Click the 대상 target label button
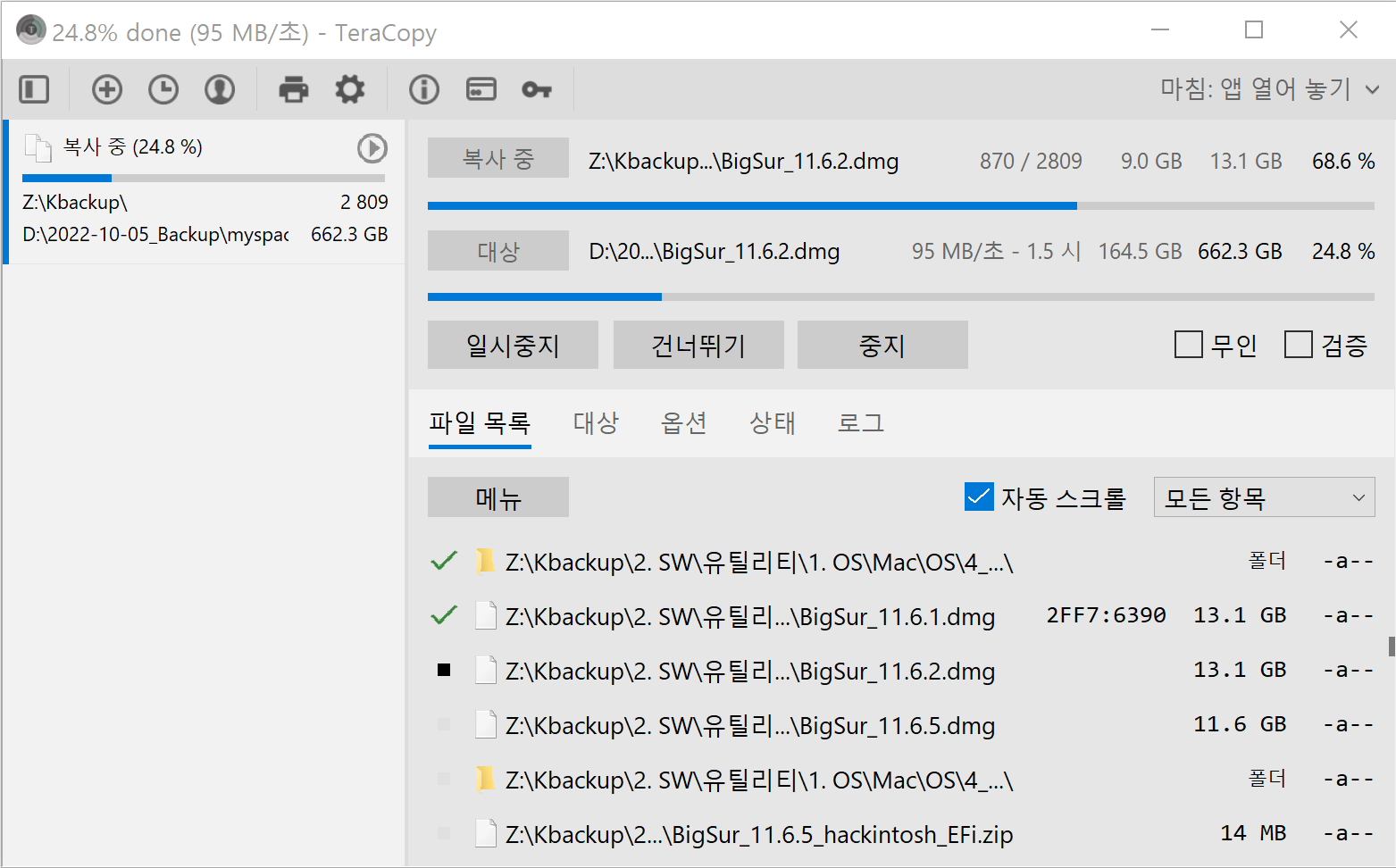 click(498, 251)
